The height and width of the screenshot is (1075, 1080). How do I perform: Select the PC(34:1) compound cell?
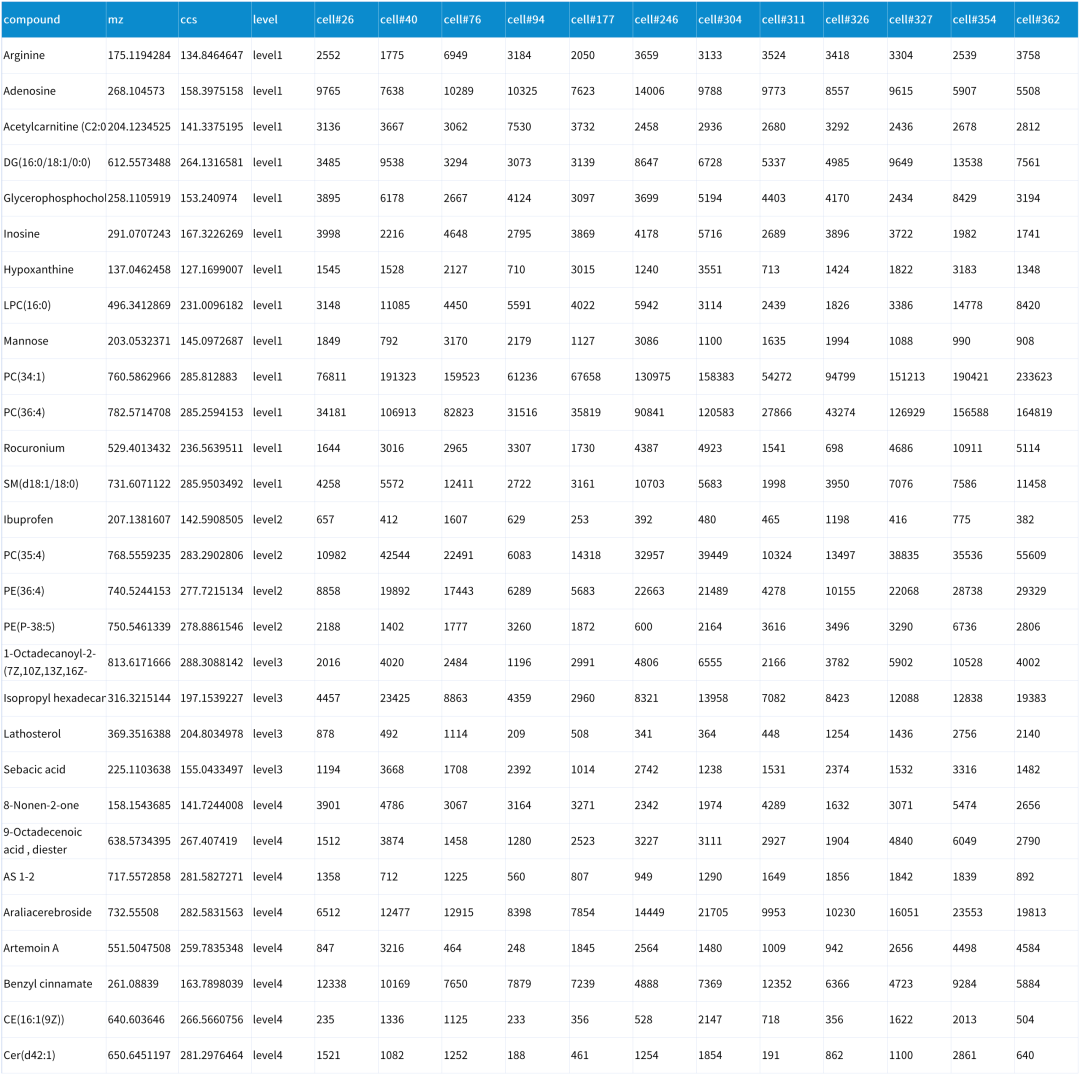coord(54,377)
